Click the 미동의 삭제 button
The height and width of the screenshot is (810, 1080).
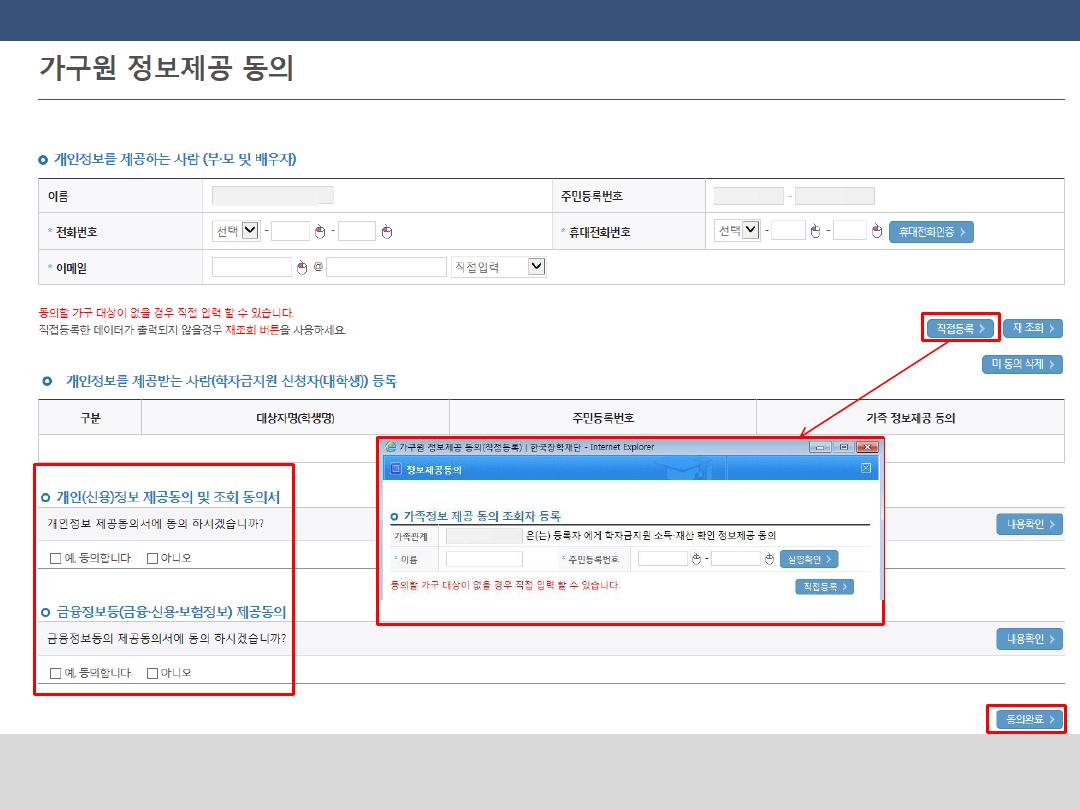[x=1021, y=364]
